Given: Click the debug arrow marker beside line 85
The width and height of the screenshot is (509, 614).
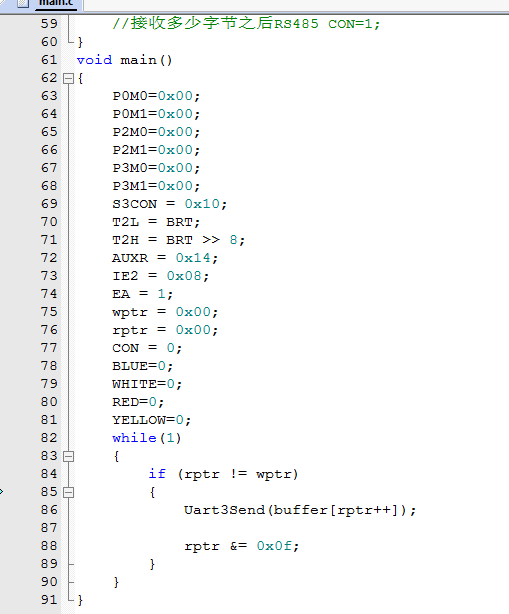Looking at the screenshot, I should (x=2, y=492).
